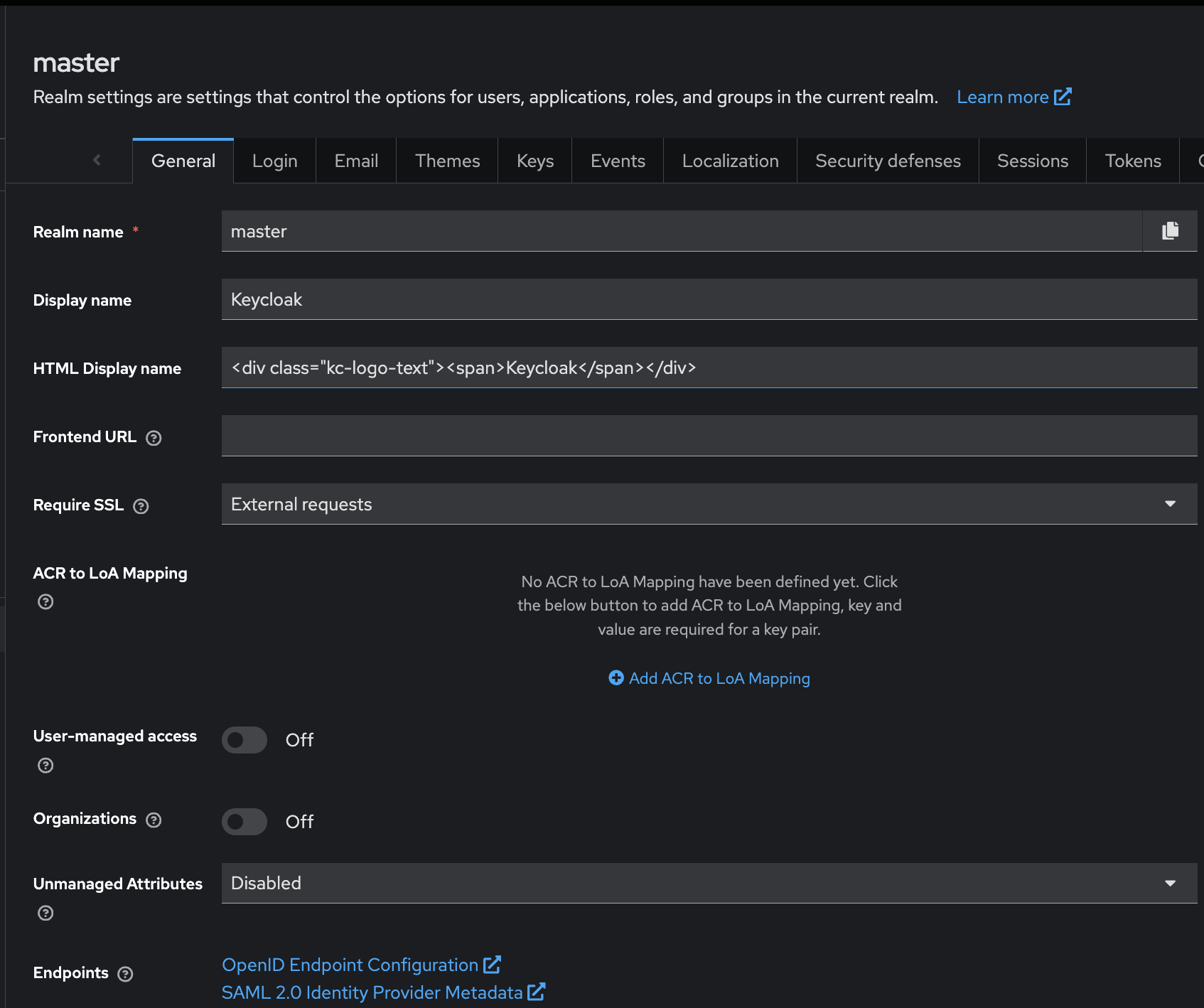Open help for Frontend URL
Viewport: 1204px width, 1008px height.
click(x=154, y=438)
